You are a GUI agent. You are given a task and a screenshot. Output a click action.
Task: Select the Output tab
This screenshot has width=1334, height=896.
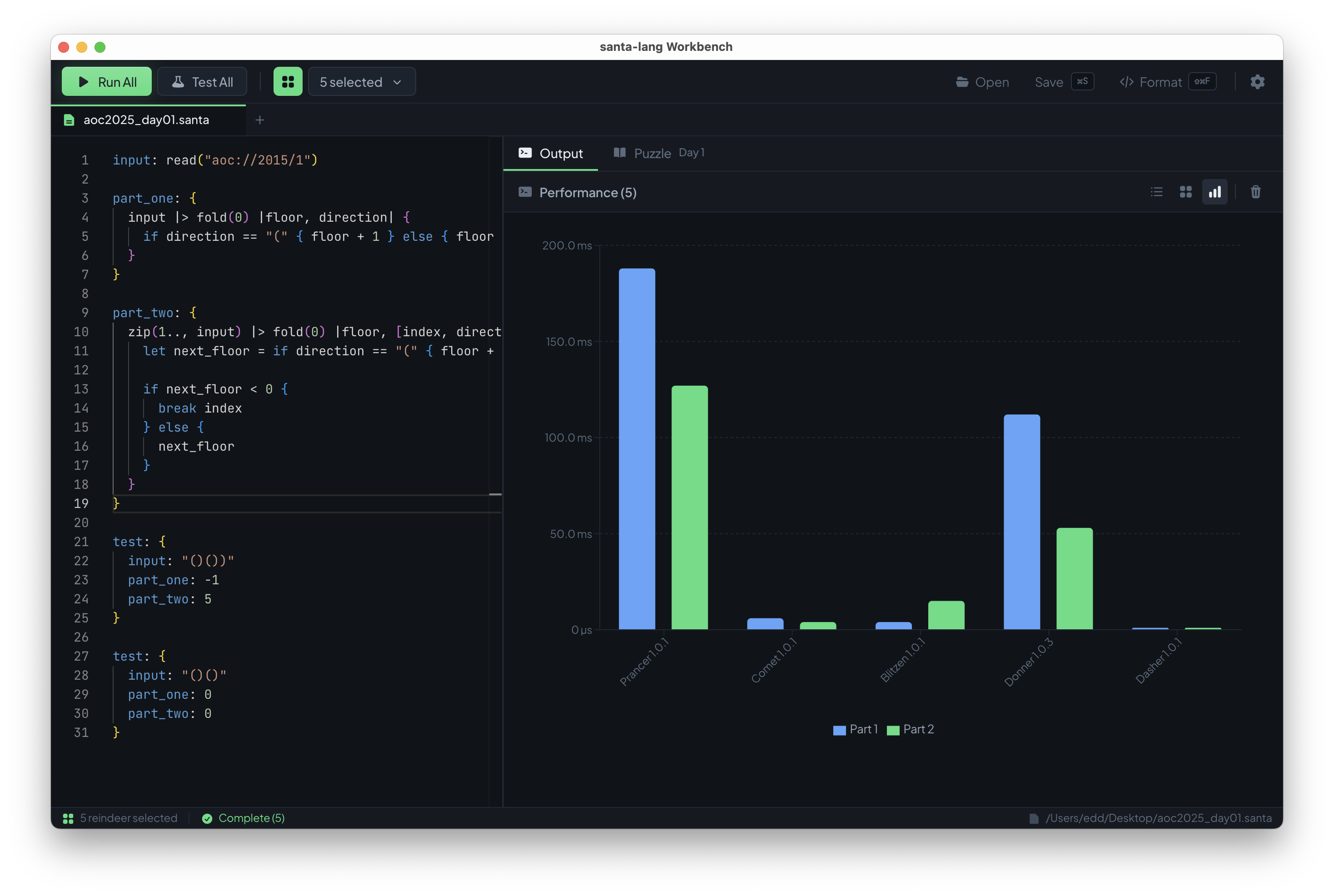(x=551, y=153)
